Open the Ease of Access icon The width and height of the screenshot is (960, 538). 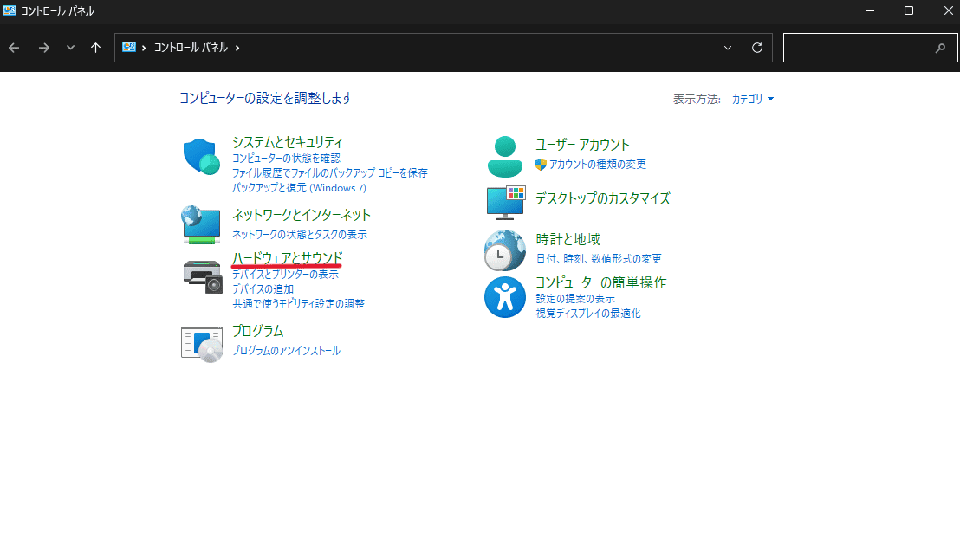coord(504,297)
